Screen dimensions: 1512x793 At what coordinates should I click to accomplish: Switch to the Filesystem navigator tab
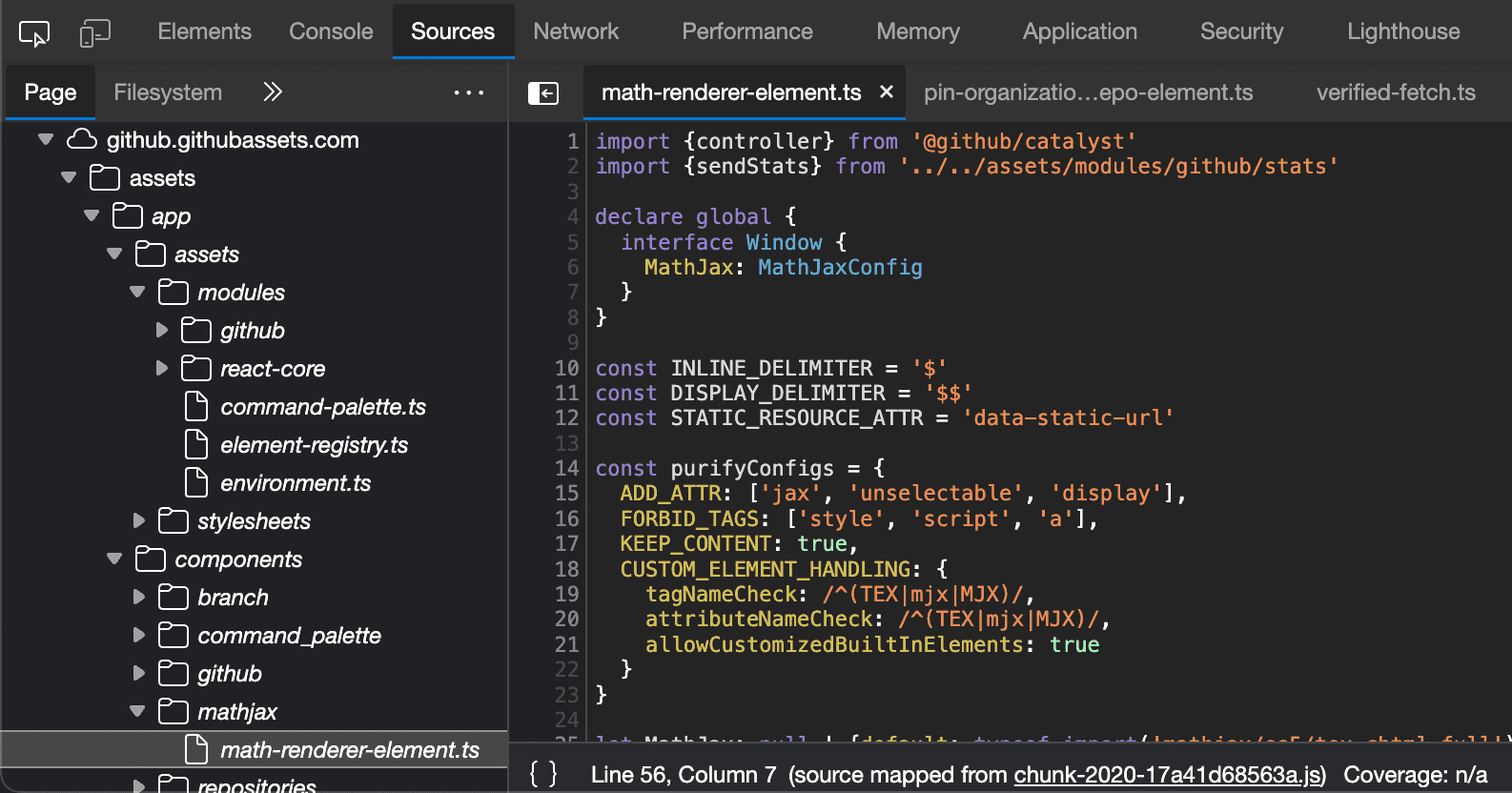pos(168,92)
